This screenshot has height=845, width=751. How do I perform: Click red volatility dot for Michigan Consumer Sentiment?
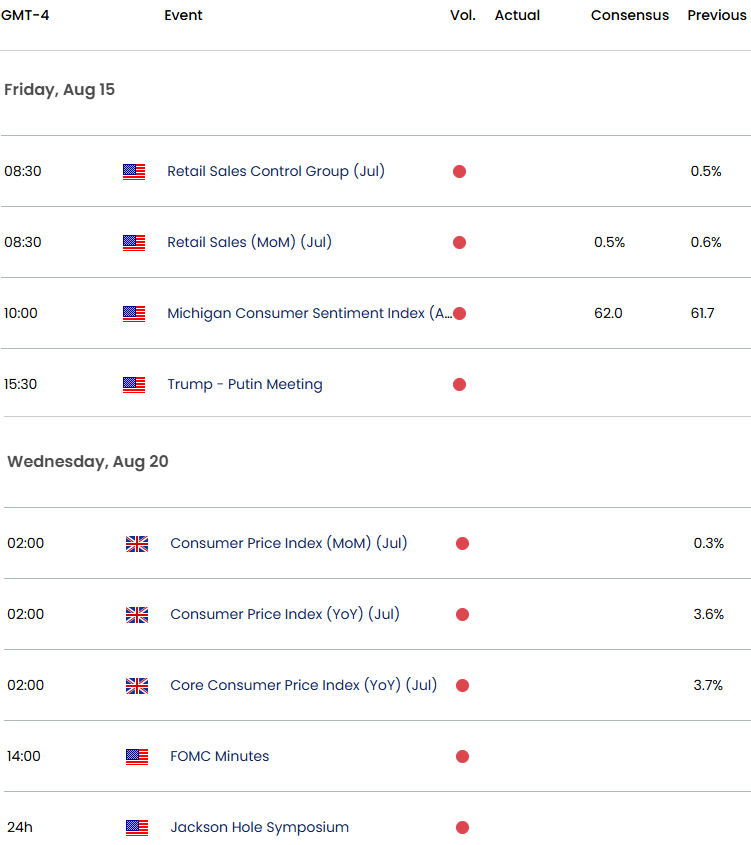coord(460,314)
